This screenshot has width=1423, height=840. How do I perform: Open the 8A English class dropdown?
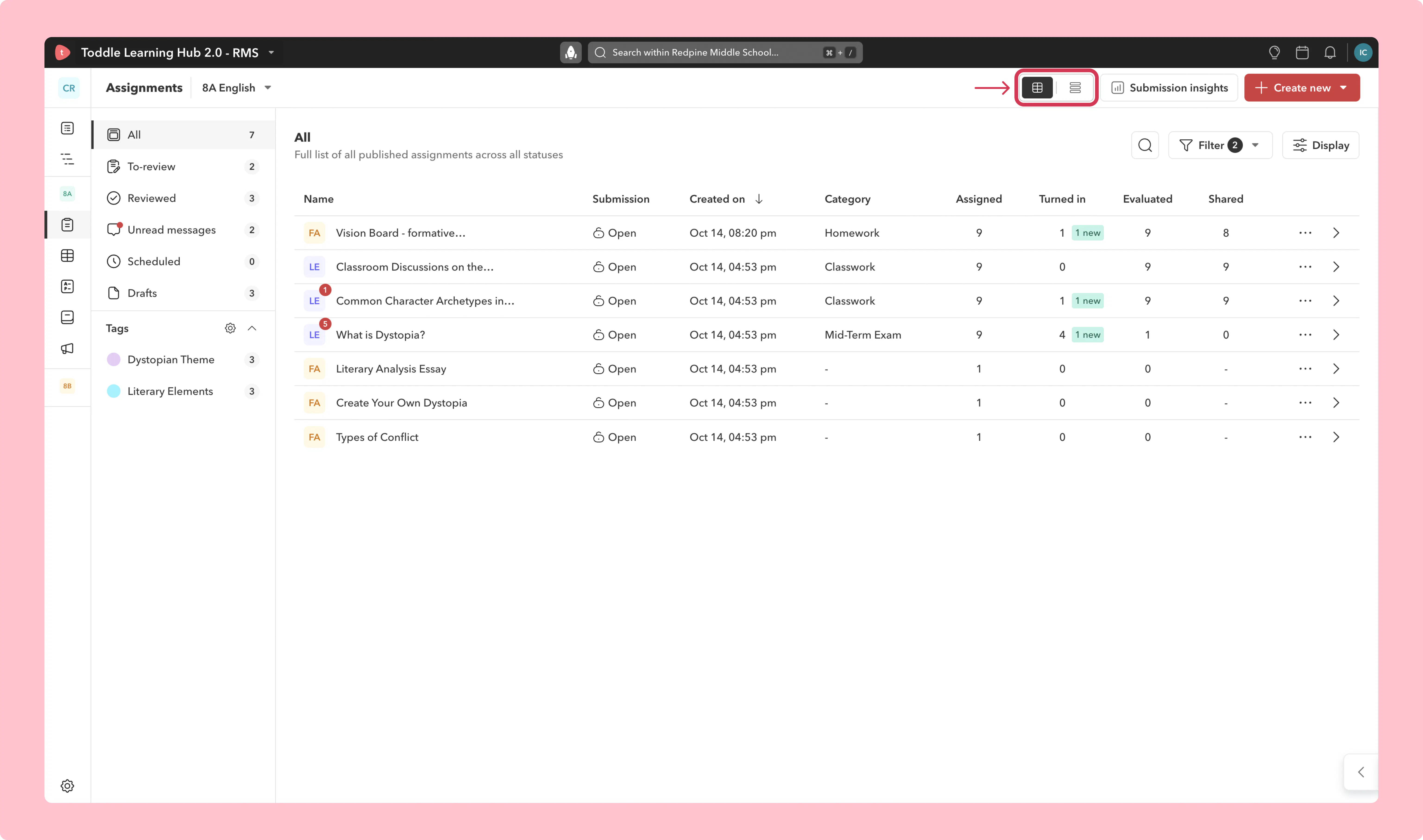[x=237, y=88]
